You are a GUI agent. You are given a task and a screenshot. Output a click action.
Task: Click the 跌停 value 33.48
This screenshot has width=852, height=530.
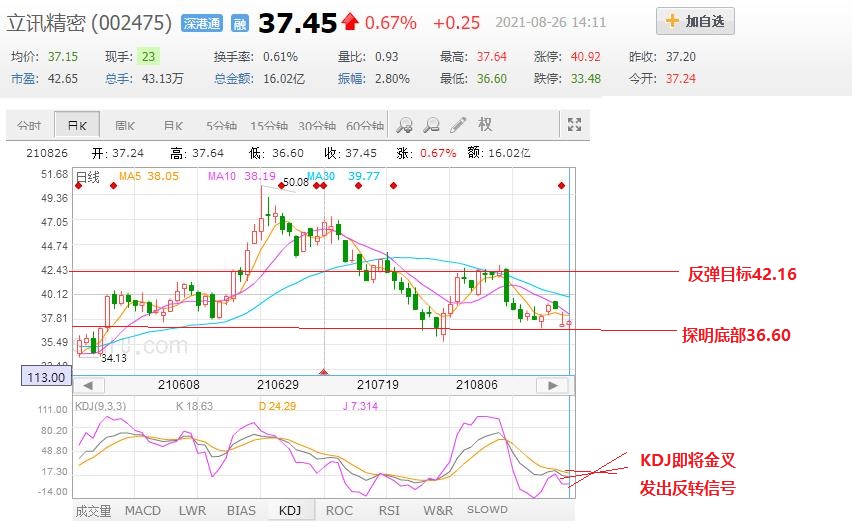[585, 79]
